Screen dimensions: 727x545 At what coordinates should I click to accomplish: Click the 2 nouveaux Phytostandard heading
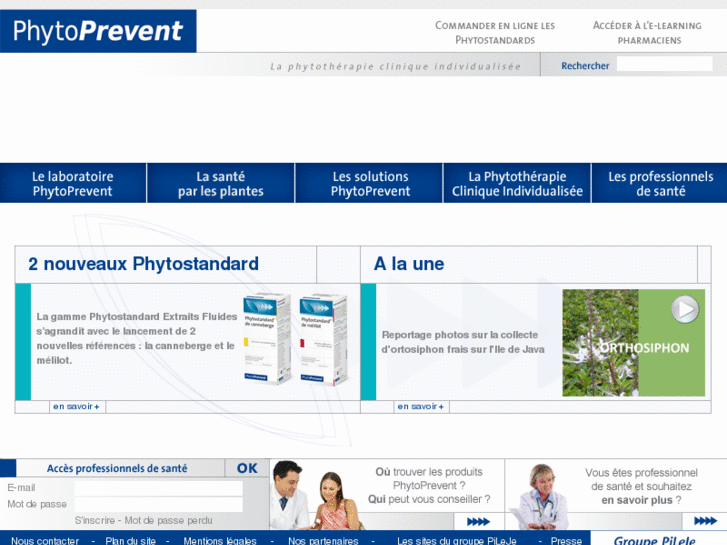[x=143, y=264]
